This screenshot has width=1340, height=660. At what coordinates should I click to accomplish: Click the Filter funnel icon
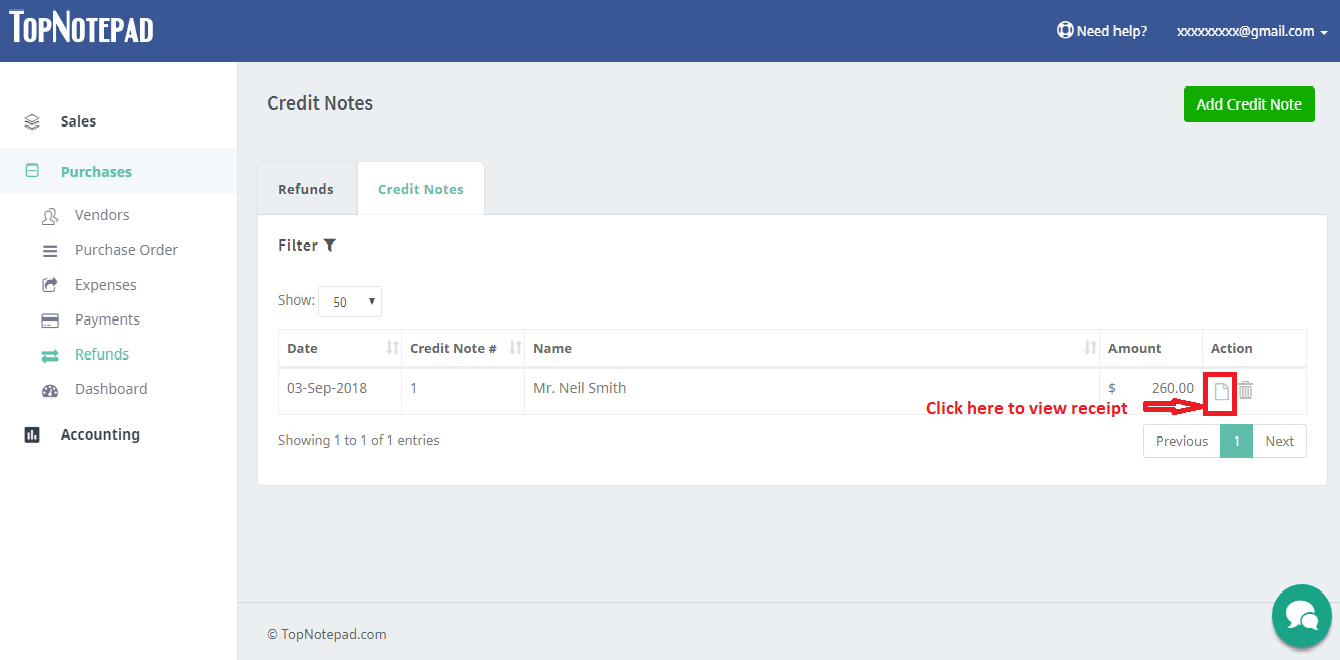tap(330, 245)
